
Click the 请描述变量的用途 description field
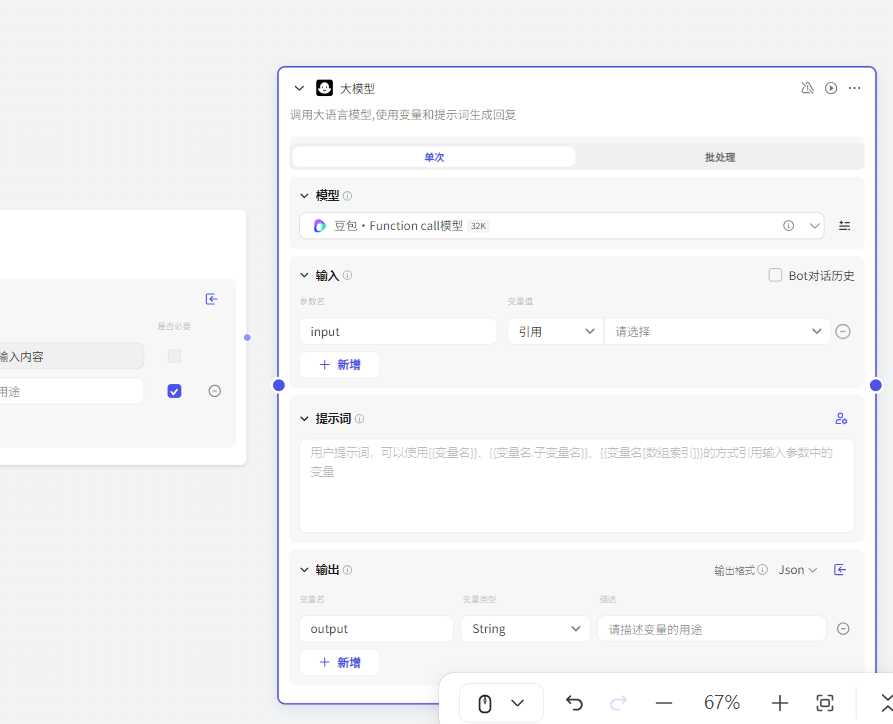711,629
